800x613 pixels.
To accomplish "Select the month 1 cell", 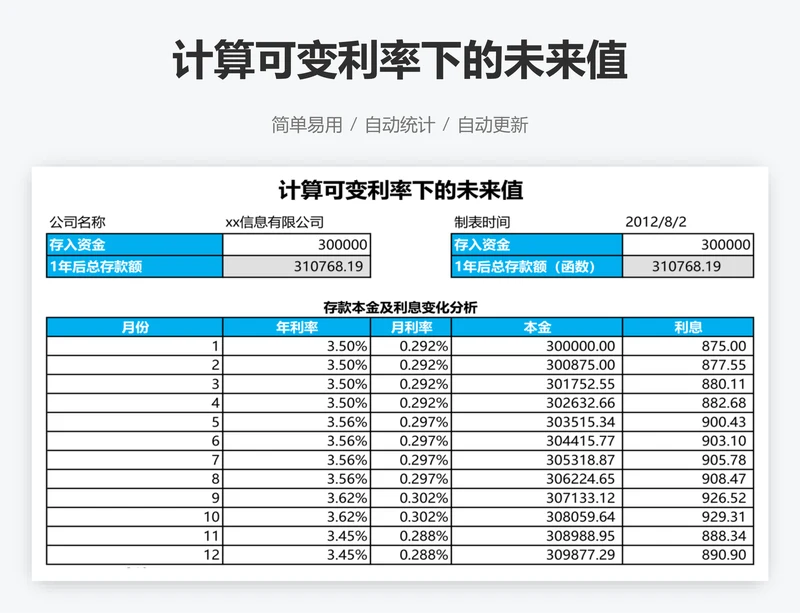I will pos(135,346).
